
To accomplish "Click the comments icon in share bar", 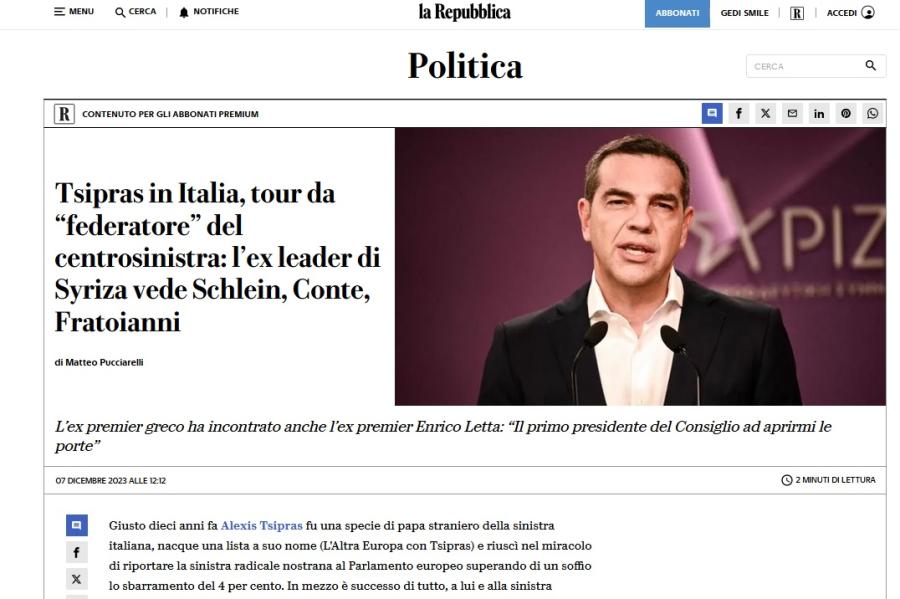I will tap(712, 113).
